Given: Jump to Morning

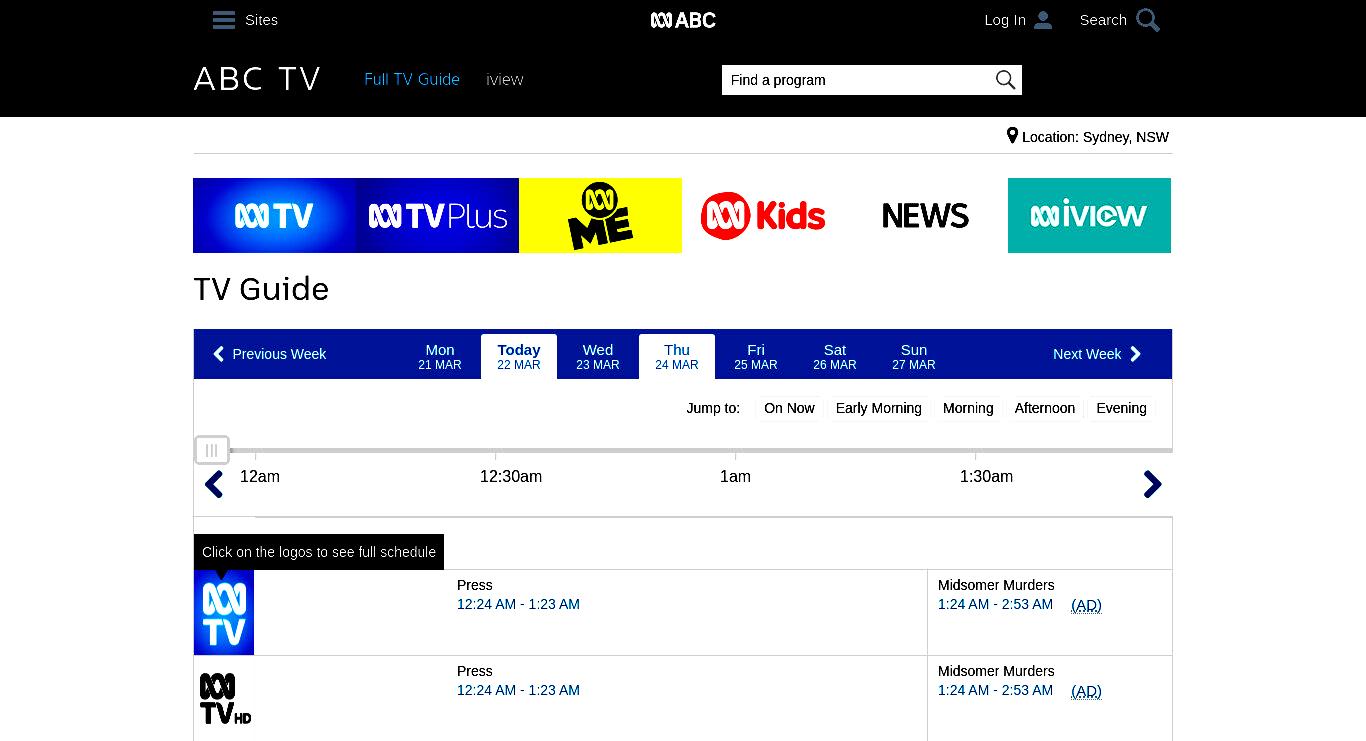Looking at the screenshot, I should pos(968,408).
